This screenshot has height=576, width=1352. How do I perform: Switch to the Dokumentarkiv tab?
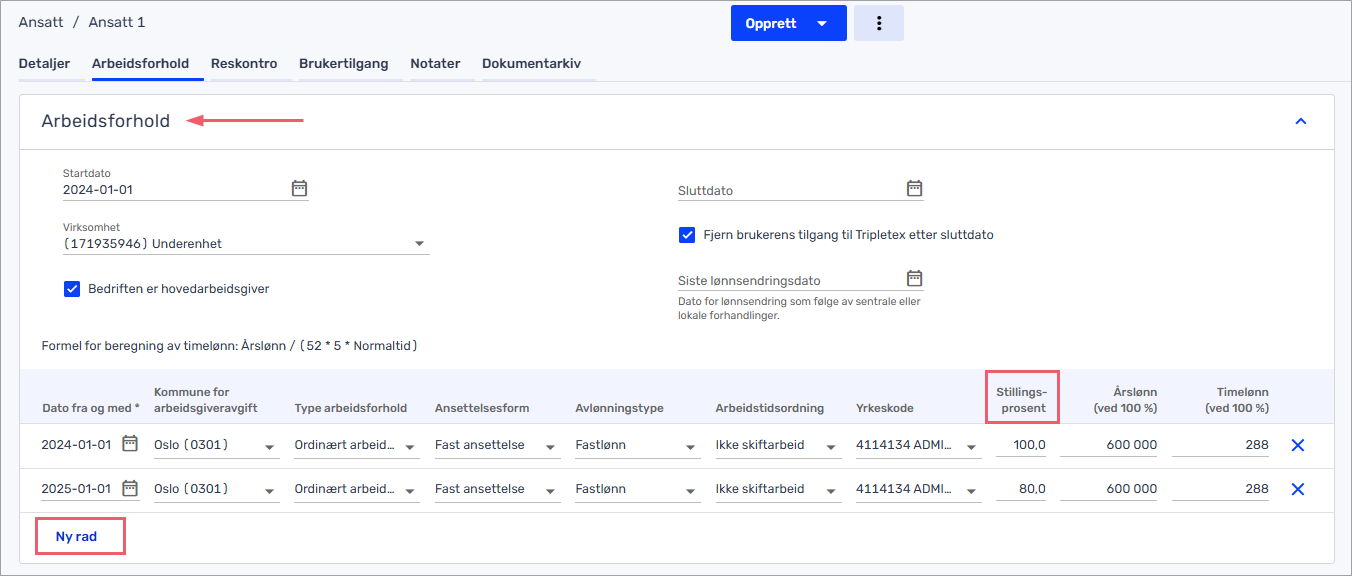click(x=531, y=63)
